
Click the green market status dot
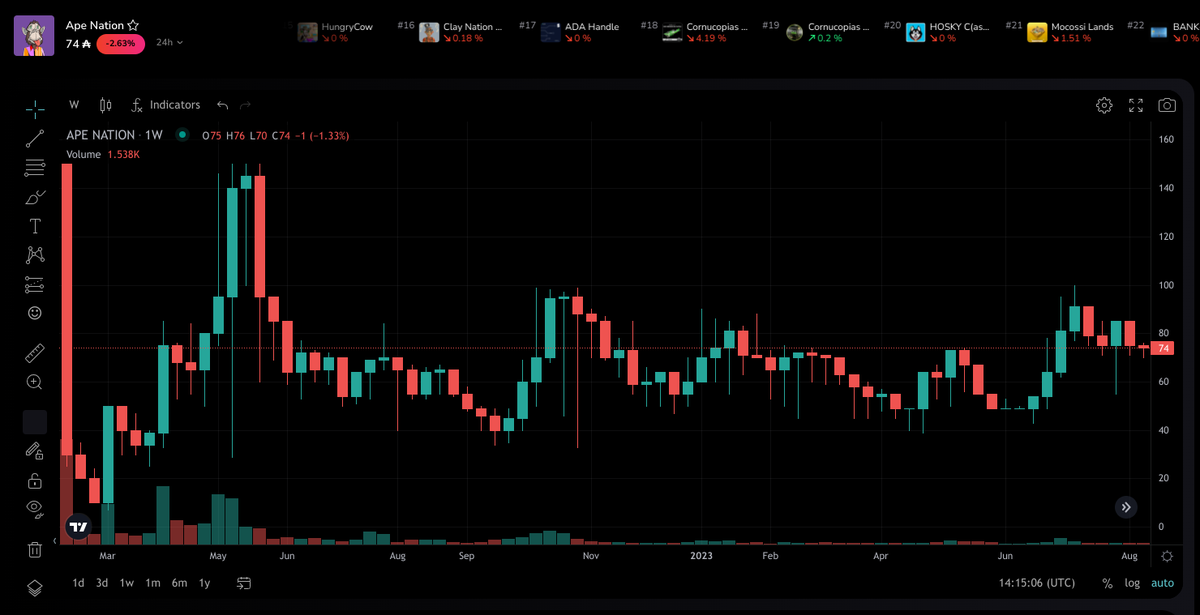point(182,135)
